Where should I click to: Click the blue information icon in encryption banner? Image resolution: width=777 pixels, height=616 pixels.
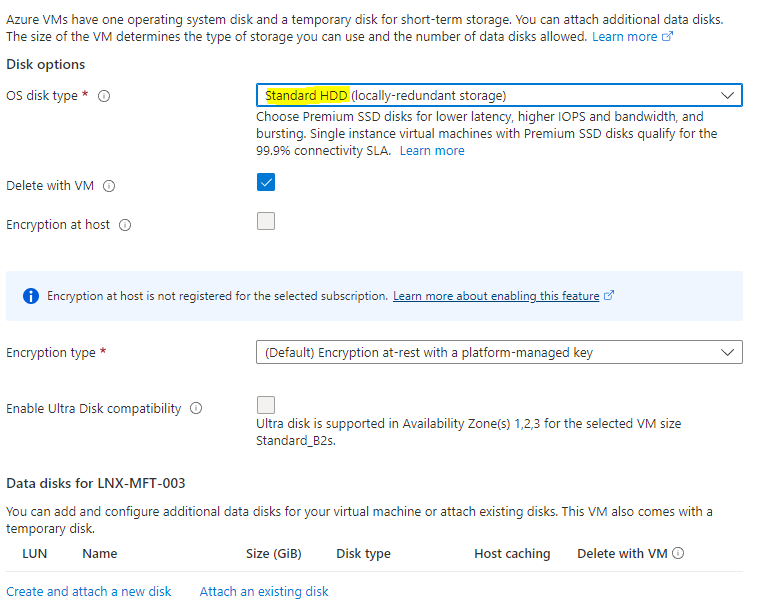tap(31, 297)
